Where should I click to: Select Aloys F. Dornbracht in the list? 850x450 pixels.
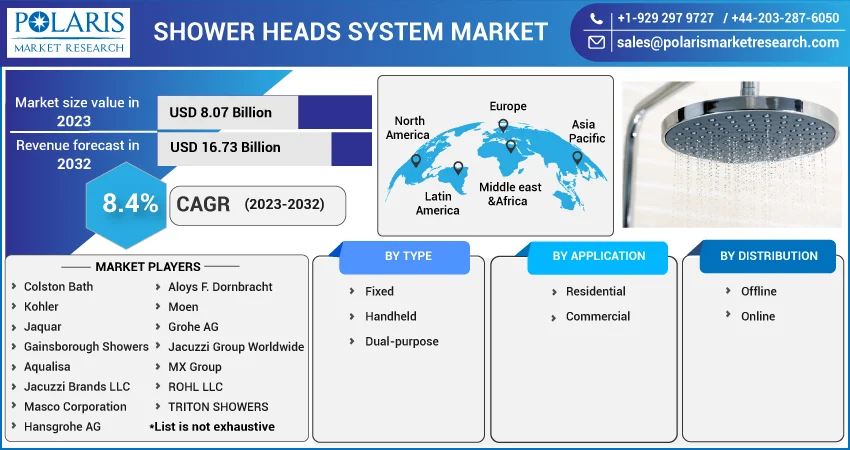[x=220, y=287]
